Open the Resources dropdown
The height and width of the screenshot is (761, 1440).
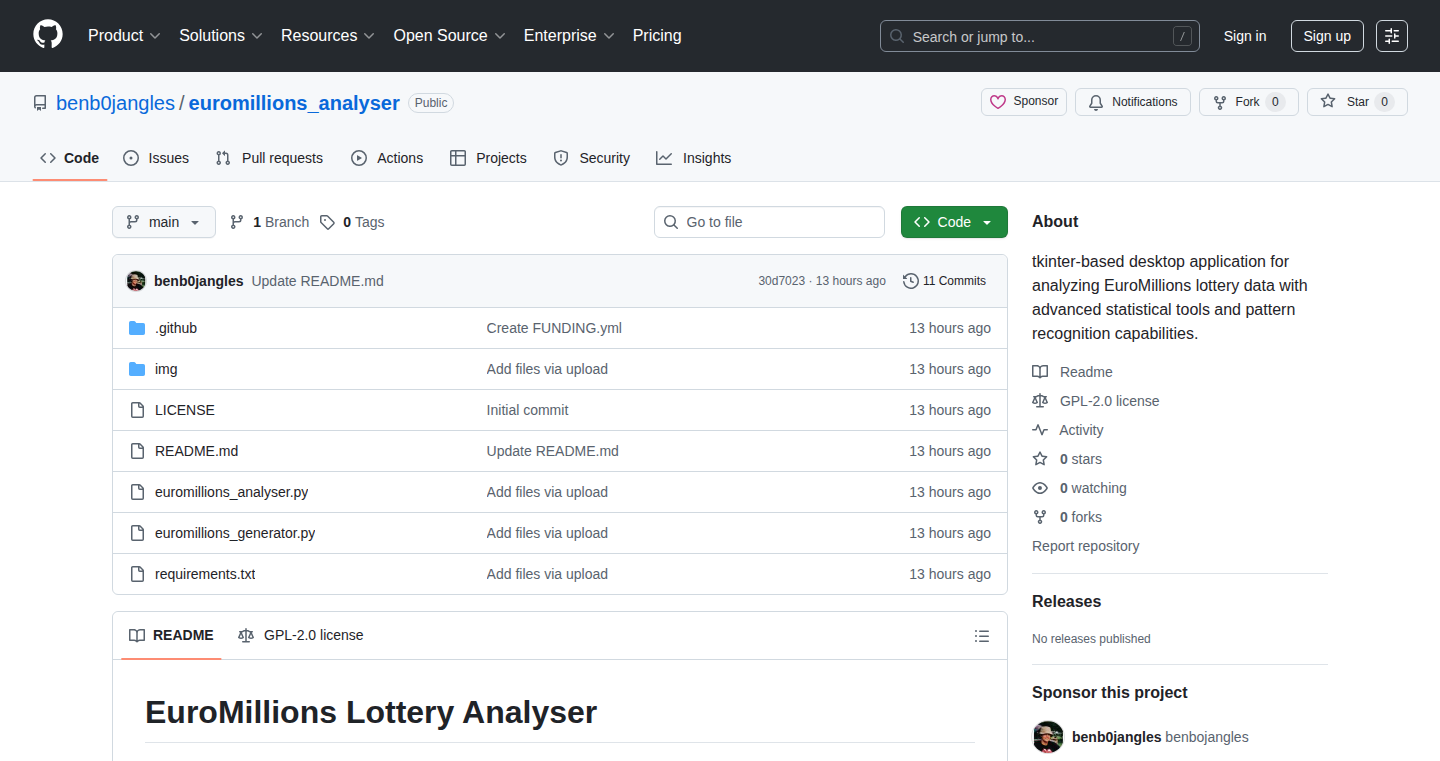pos(328,36)
